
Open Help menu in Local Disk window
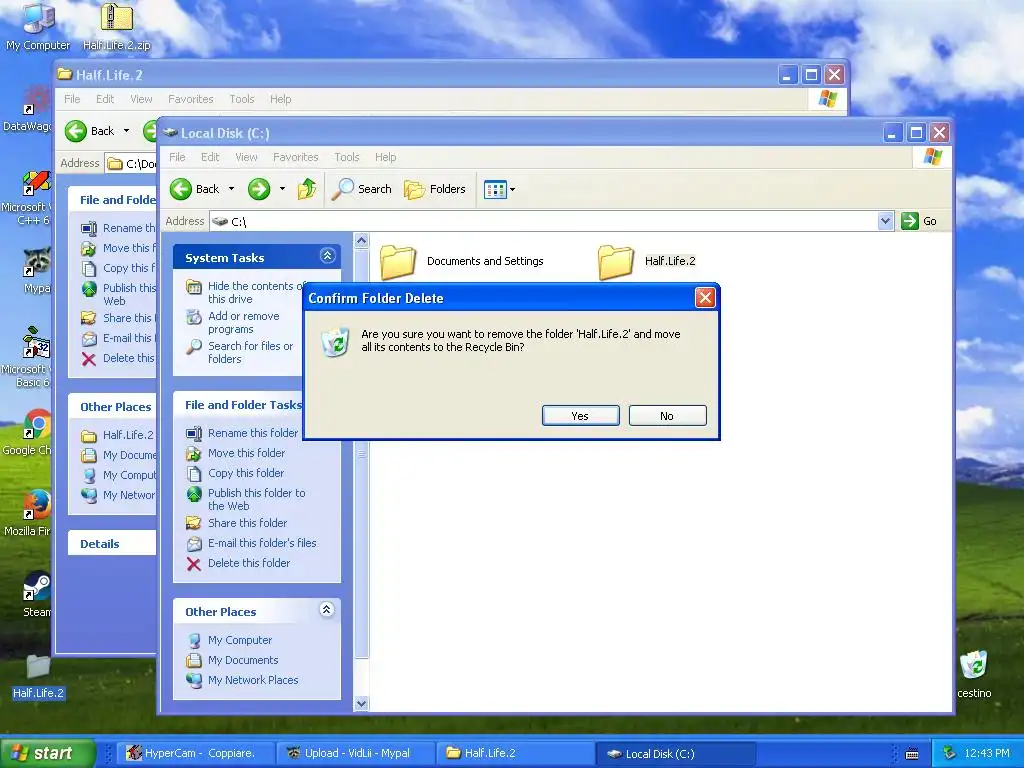(x=385, y=157)
